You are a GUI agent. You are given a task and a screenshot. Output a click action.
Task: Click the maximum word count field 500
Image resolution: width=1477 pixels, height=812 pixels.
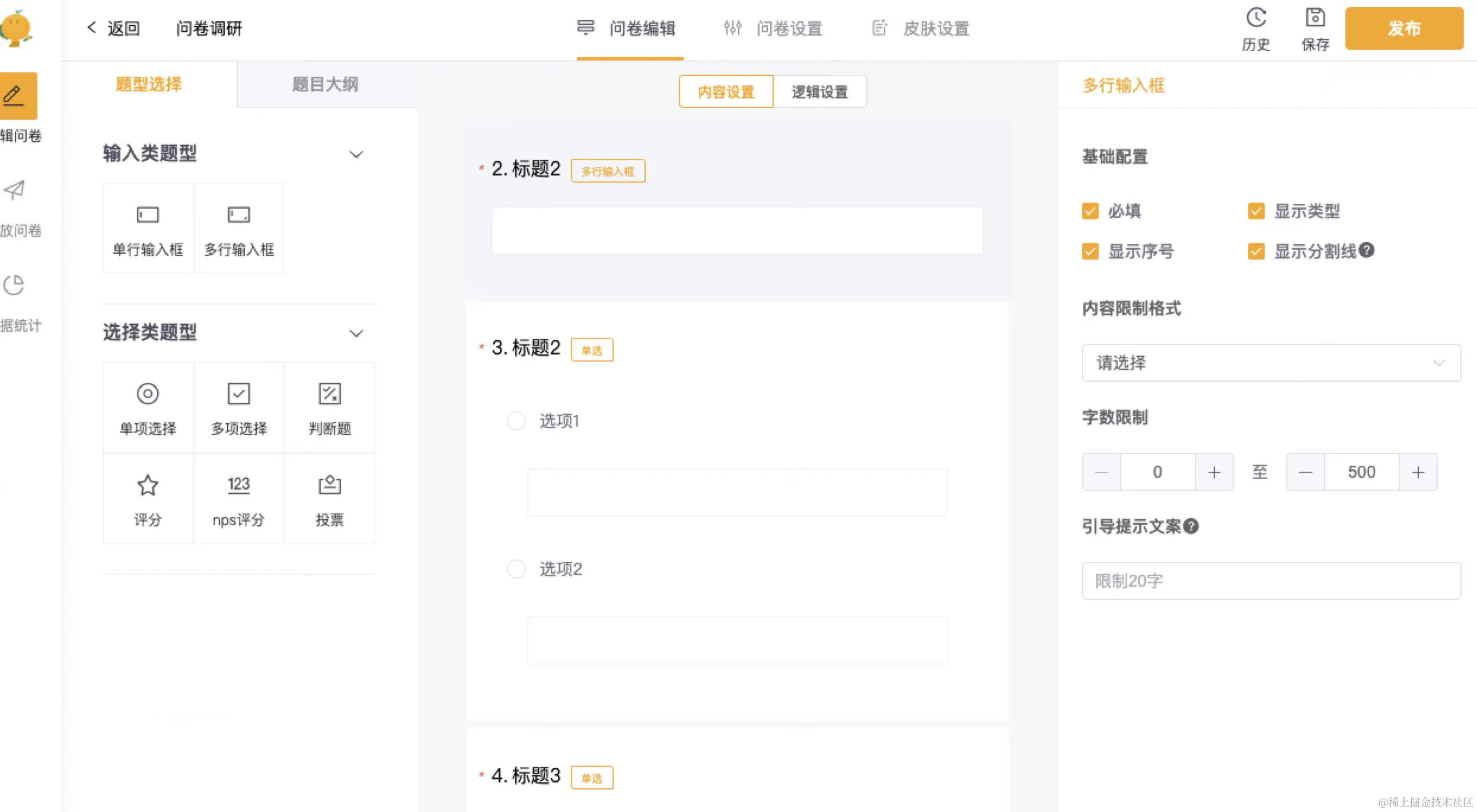(1361, 472)
